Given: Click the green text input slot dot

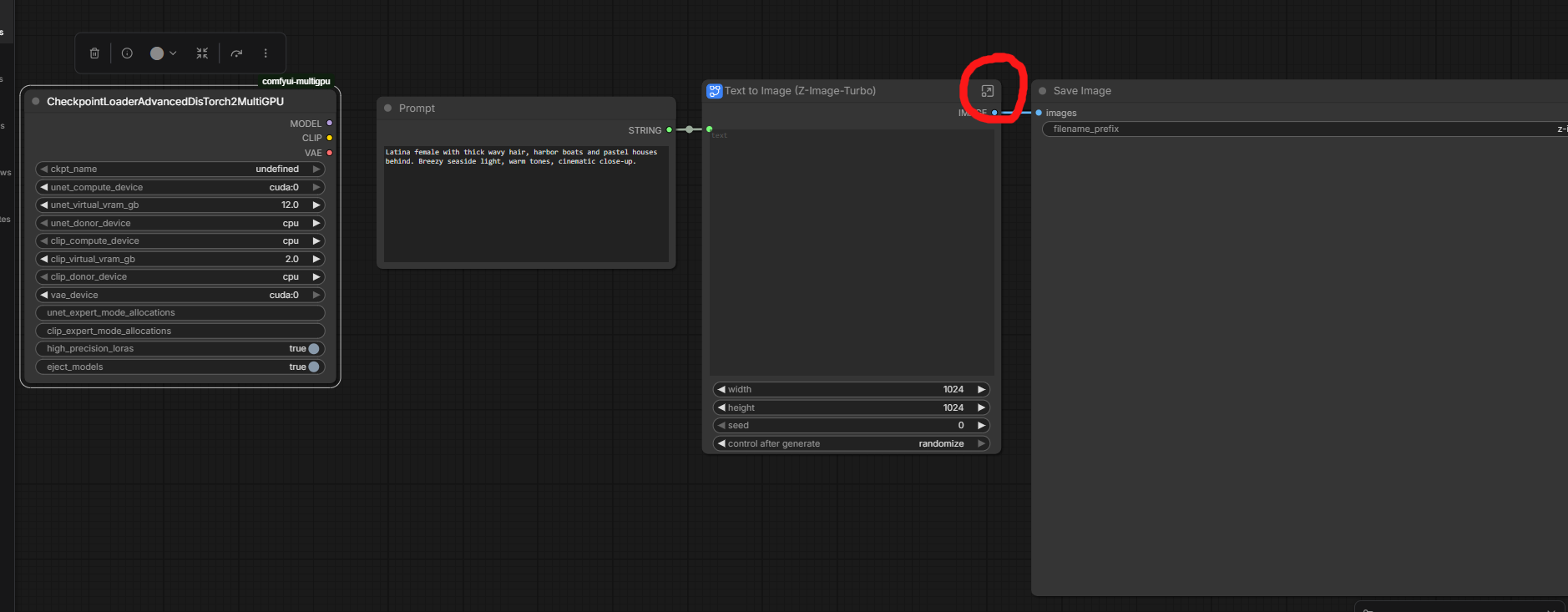Looking at the screenshot, I should [x=709, y=129].
